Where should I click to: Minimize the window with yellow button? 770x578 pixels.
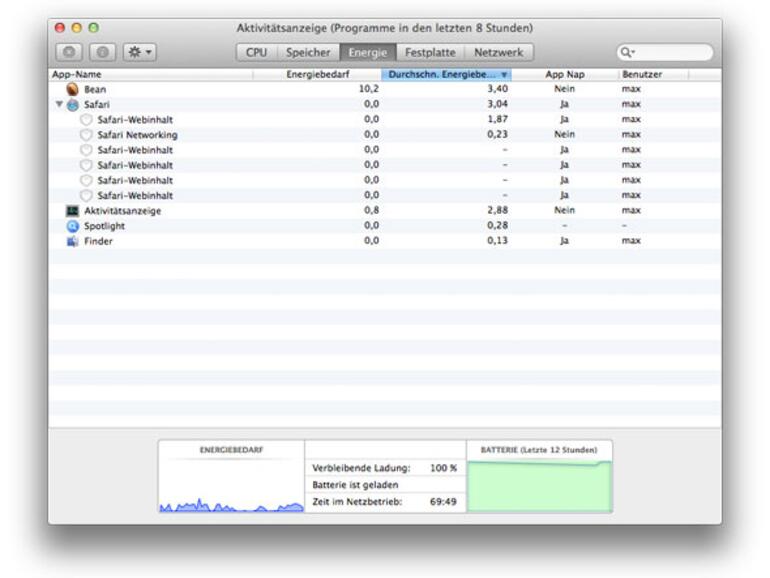coord(77,28)
